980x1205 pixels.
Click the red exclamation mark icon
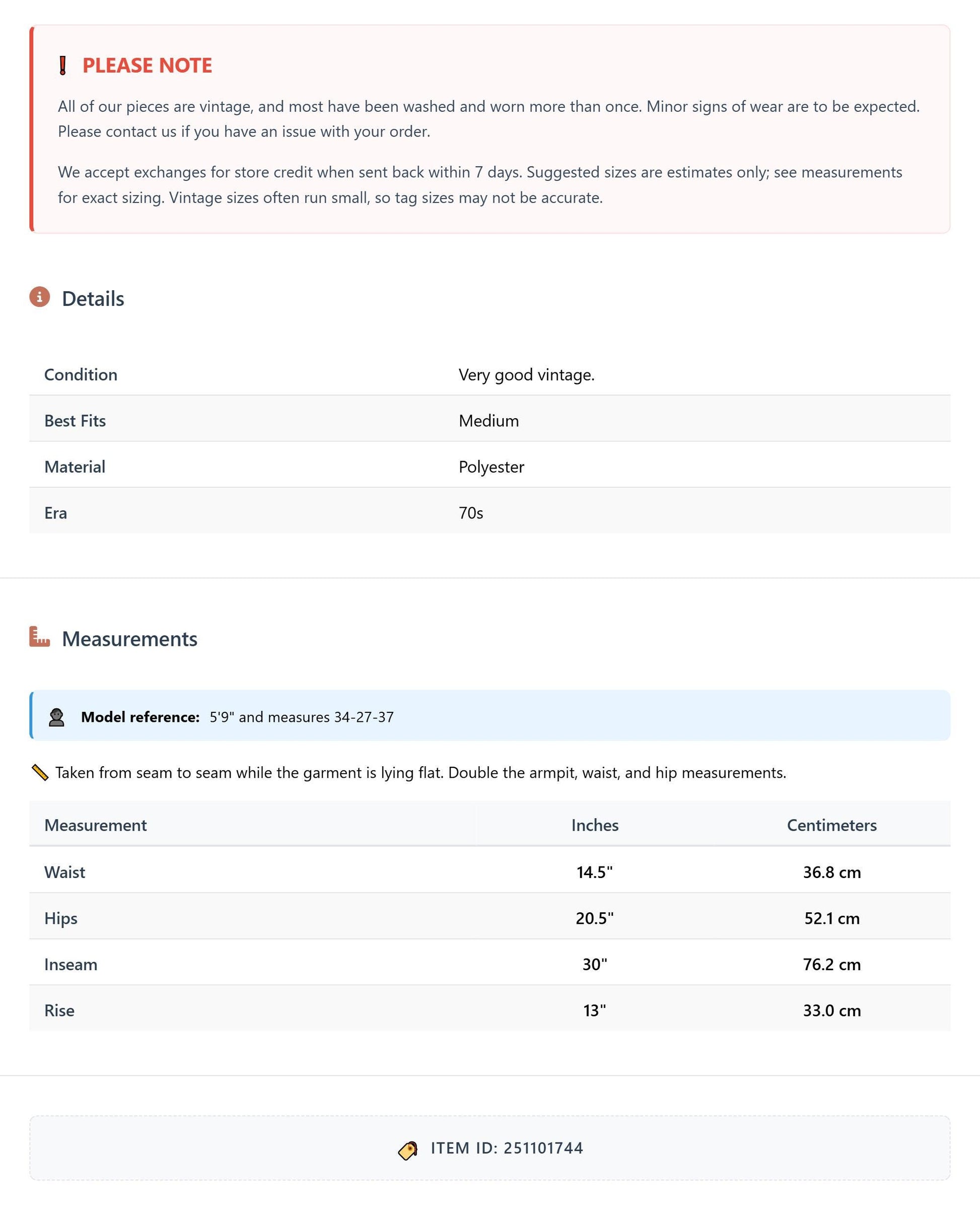coord(62,65)
